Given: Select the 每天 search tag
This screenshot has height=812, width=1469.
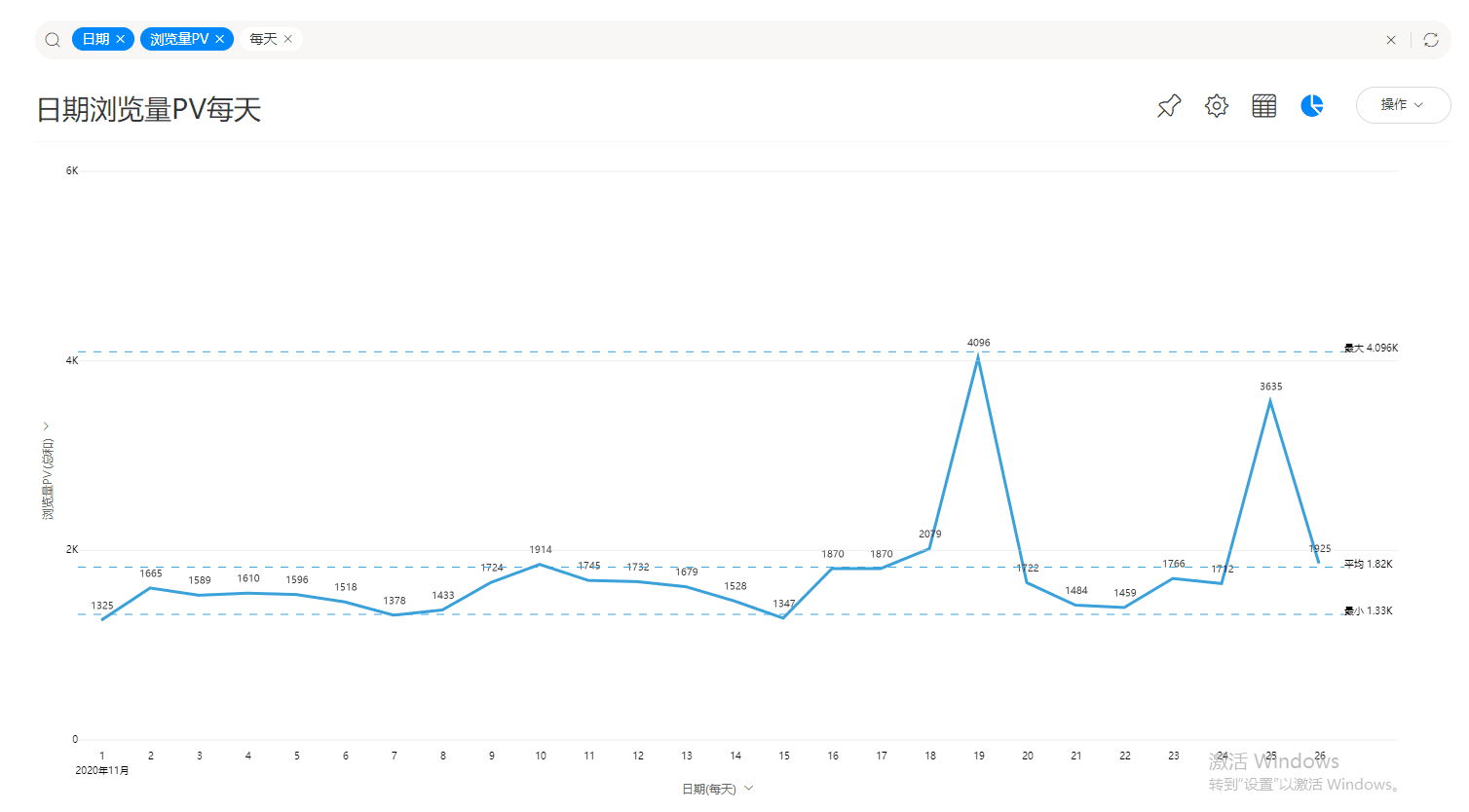Looking at the screenshot, I should [x=263, y=39].
